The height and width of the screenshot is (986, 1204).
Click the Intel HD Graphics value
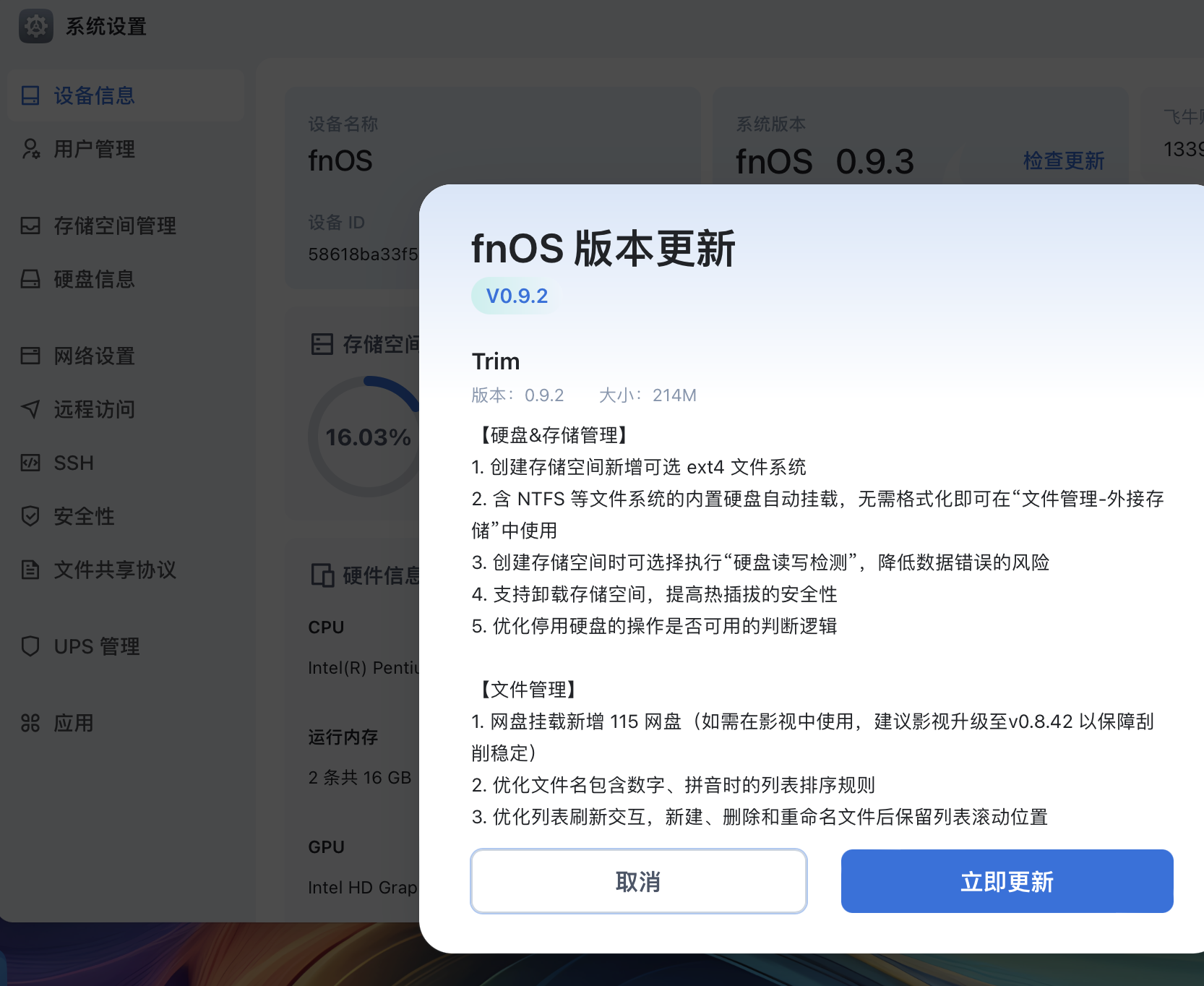(x=363, y=888)
